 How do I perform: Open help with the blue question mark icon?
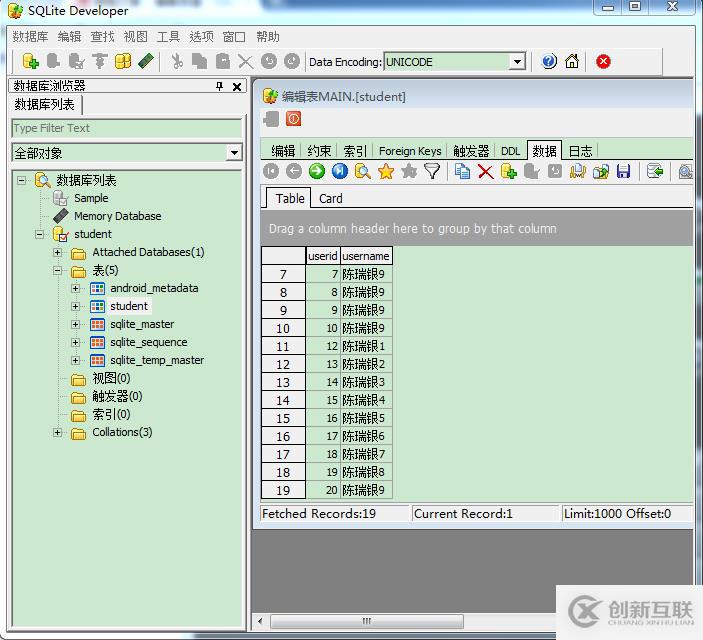(549, 61)
